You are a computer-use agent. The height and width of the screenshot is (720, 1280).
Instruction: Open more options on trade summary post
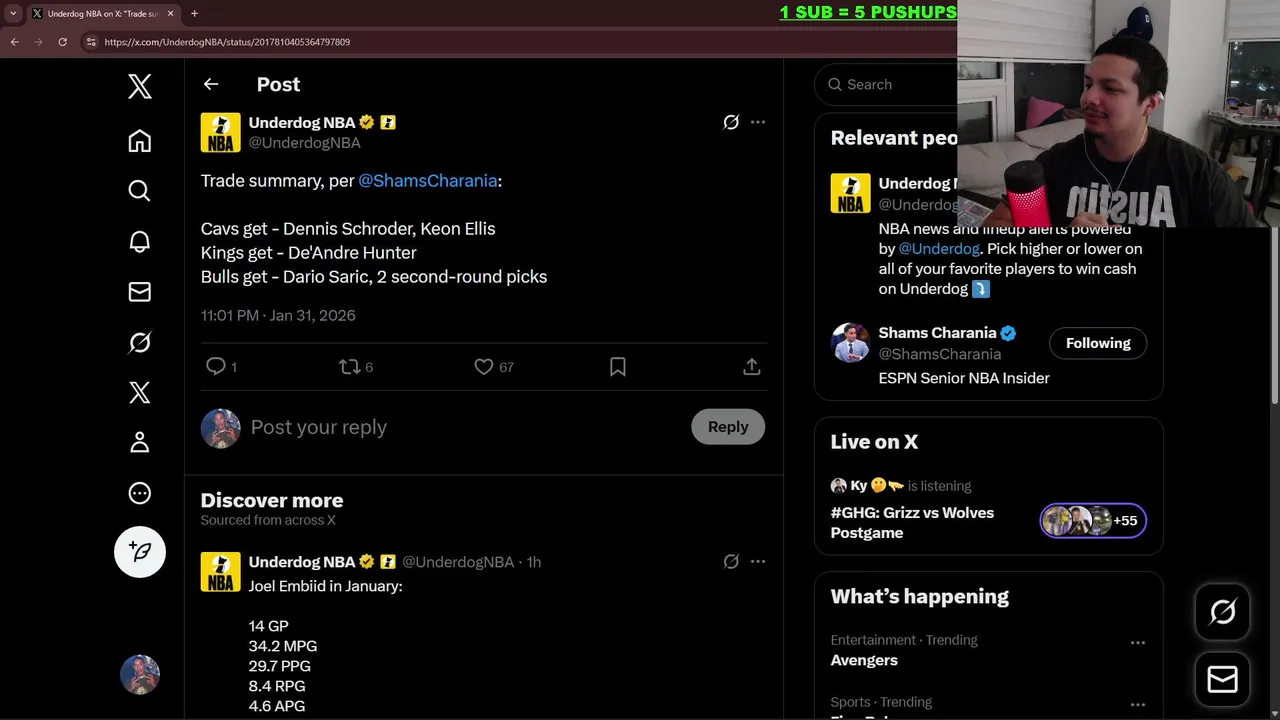pos(758,122)
